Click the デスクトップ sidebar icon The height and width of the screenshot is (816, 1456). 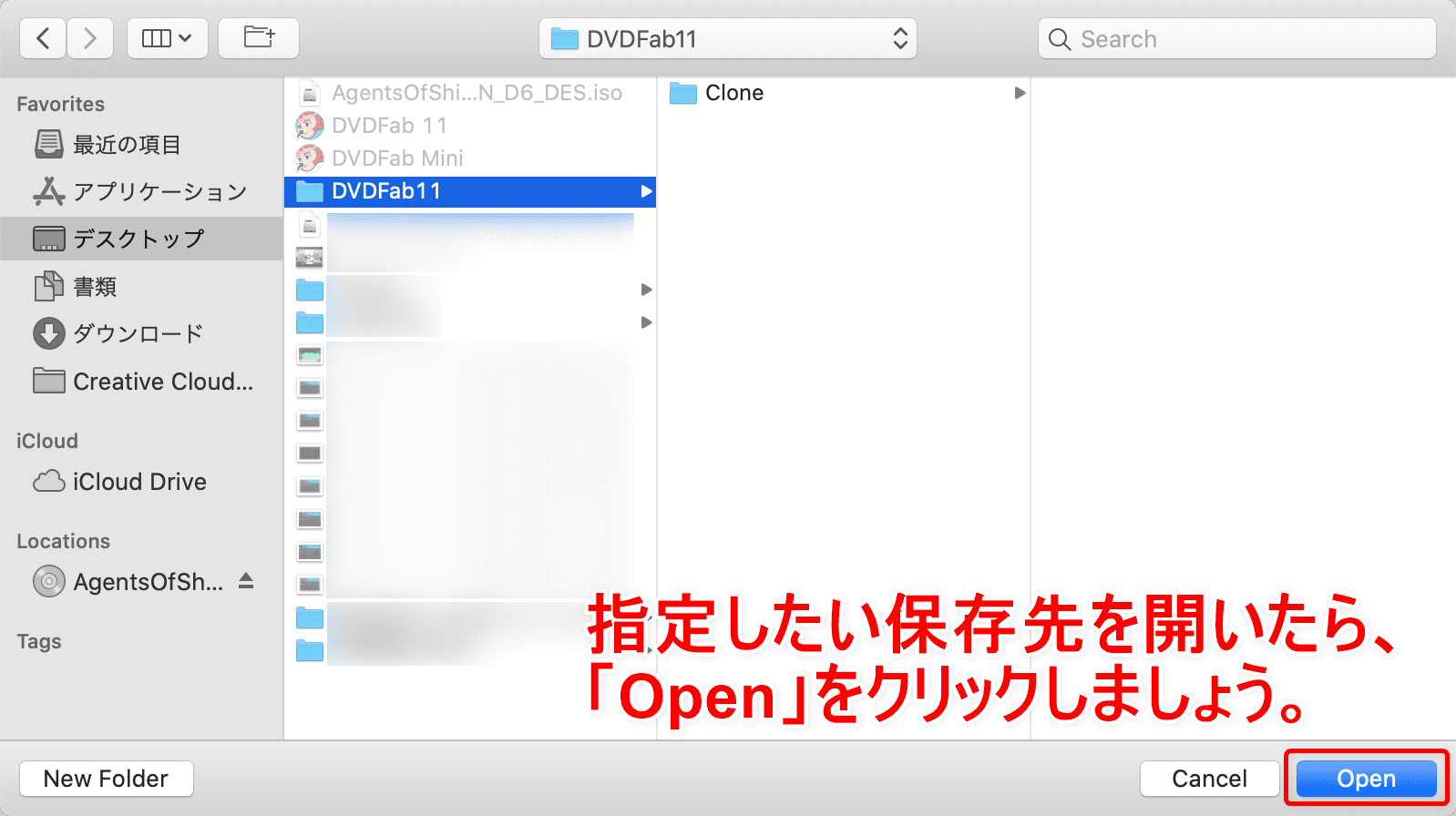click(48, 239)
